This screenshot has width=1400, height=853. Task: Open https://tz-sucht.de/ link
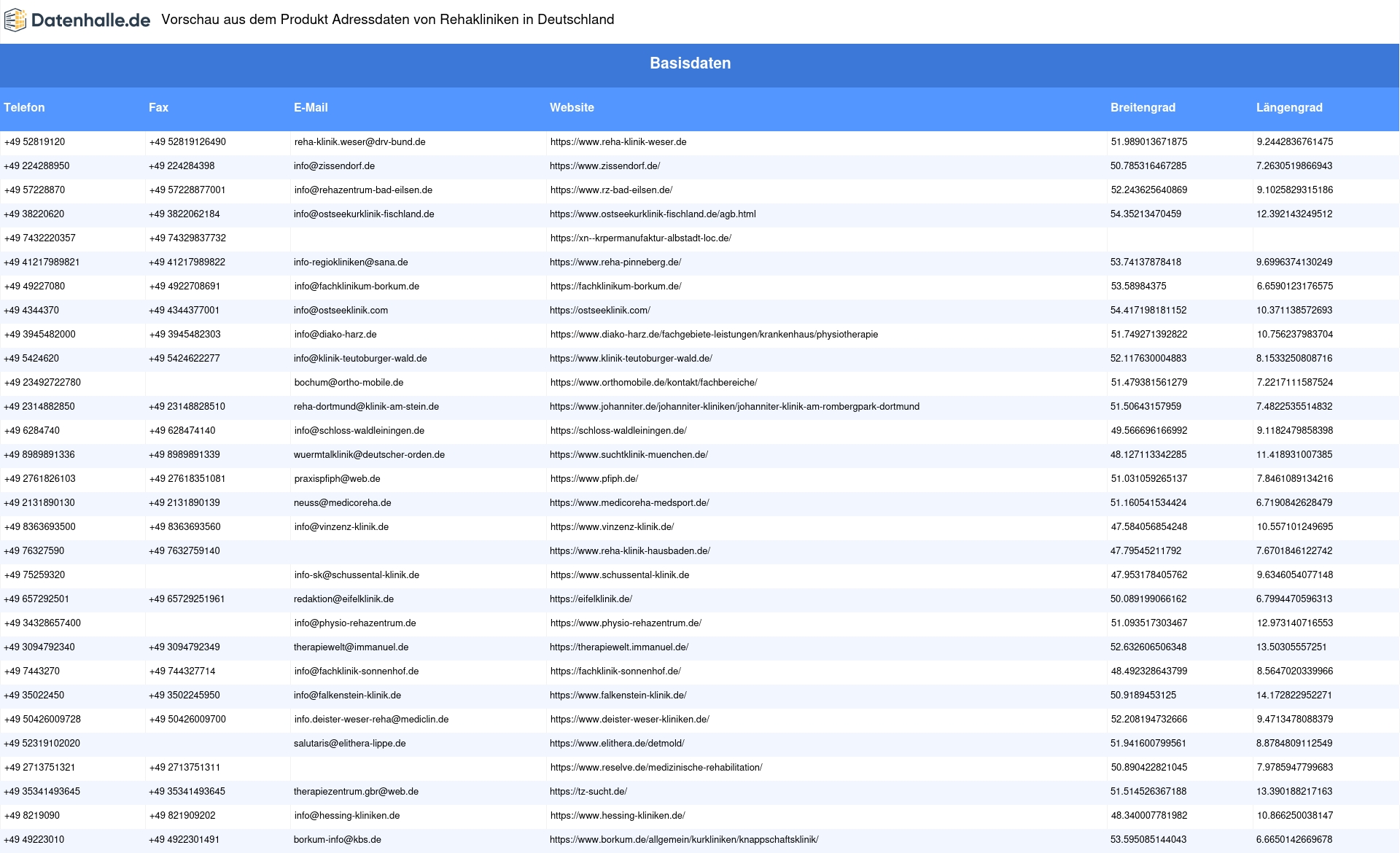point(588,792)
